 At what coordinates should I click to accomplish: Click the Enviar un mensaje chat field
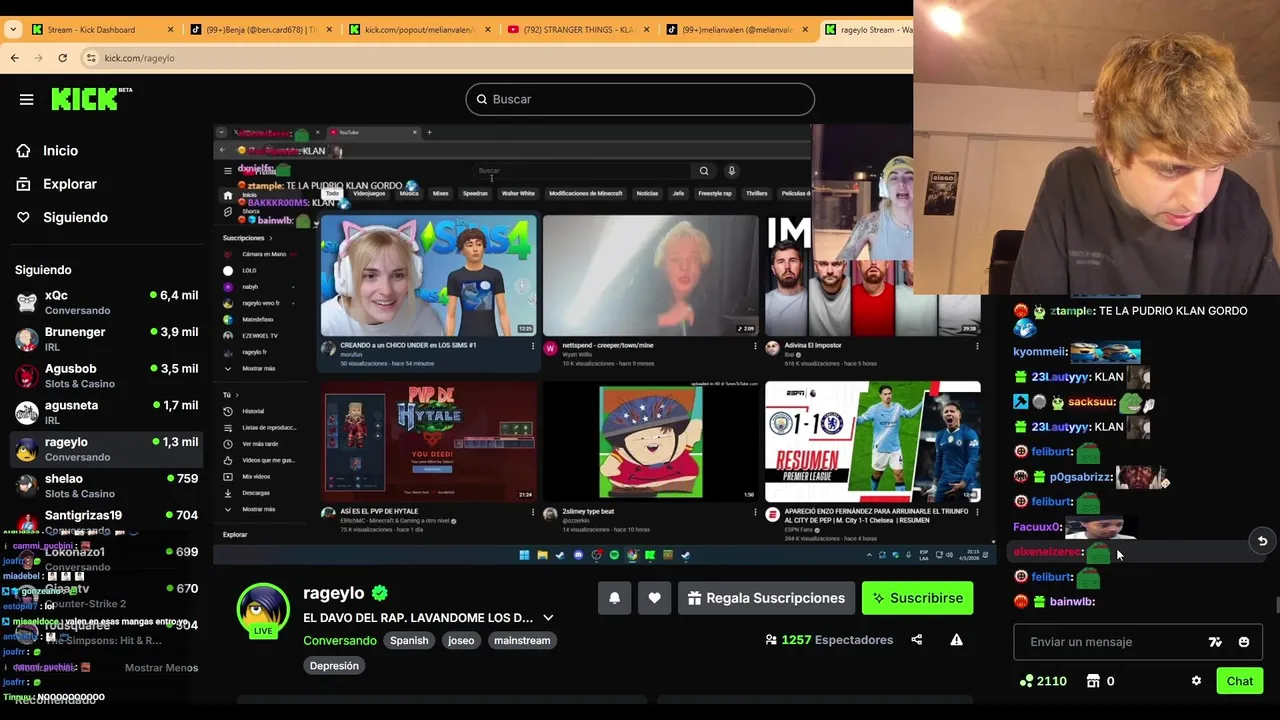pyautogui.click(x=1110, y=642)
